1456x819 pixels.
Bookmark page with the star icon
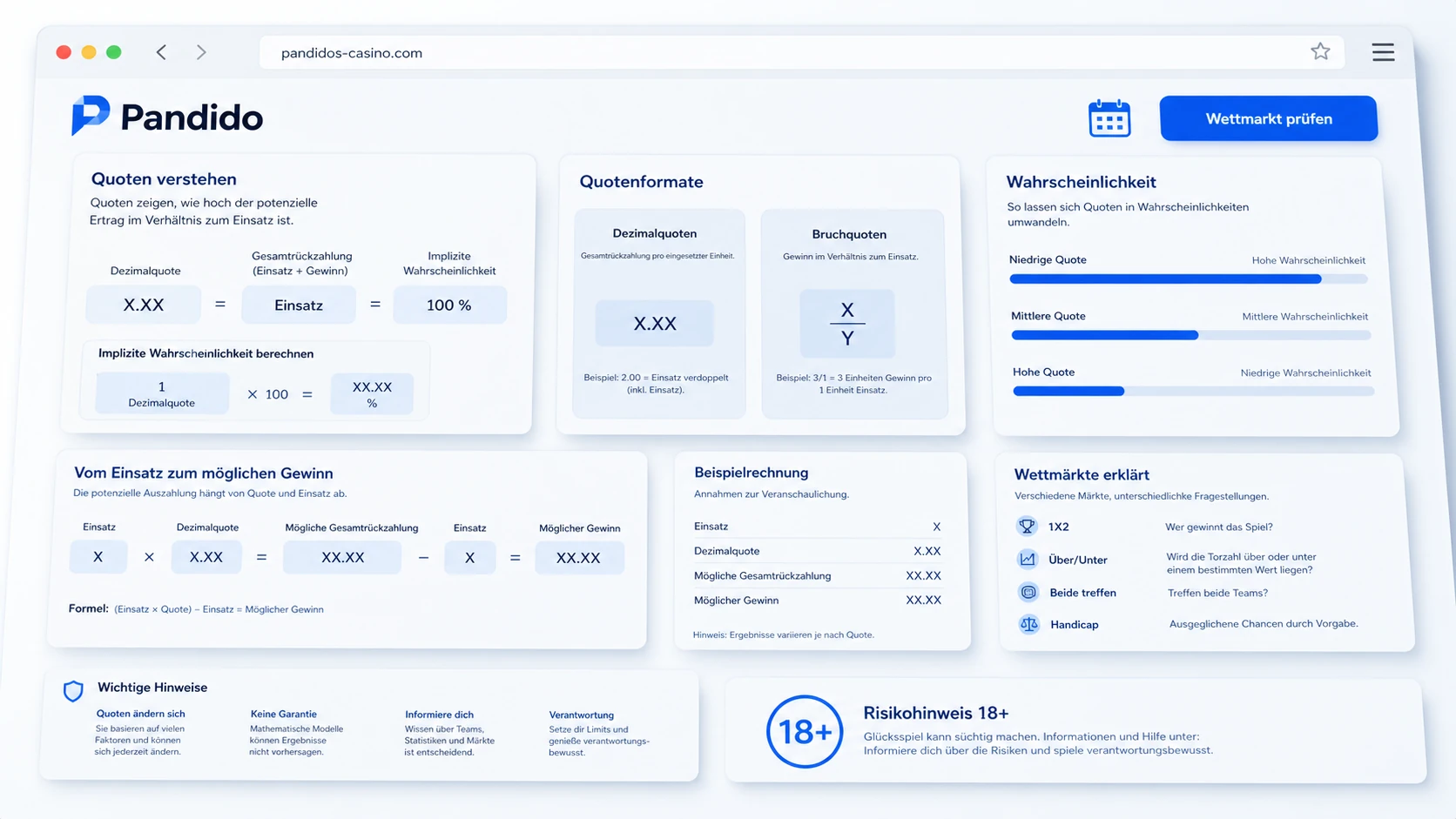[x=1320, y=51]
